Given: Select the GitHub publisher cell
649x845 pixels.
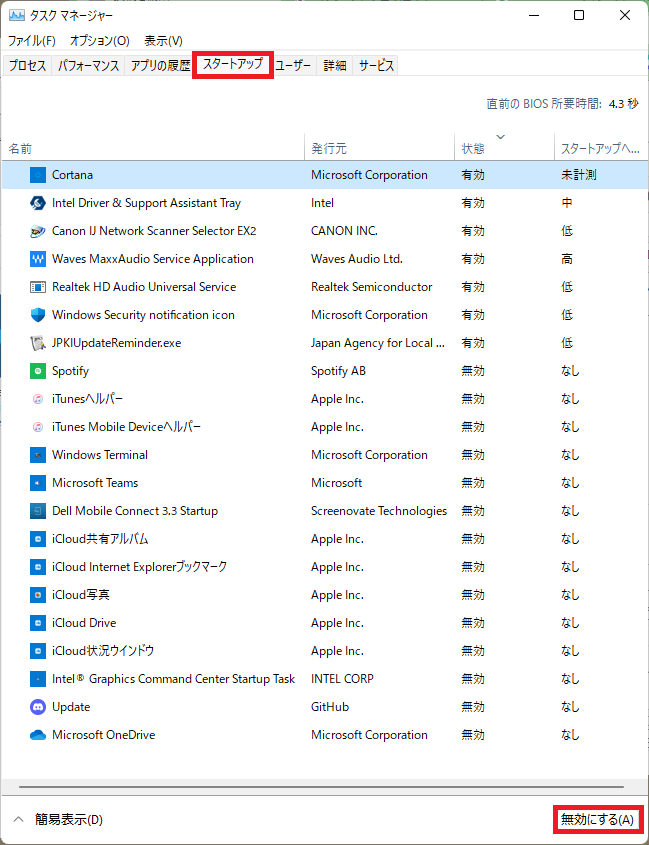Looking at the screenshot, I should click(330, 708).
